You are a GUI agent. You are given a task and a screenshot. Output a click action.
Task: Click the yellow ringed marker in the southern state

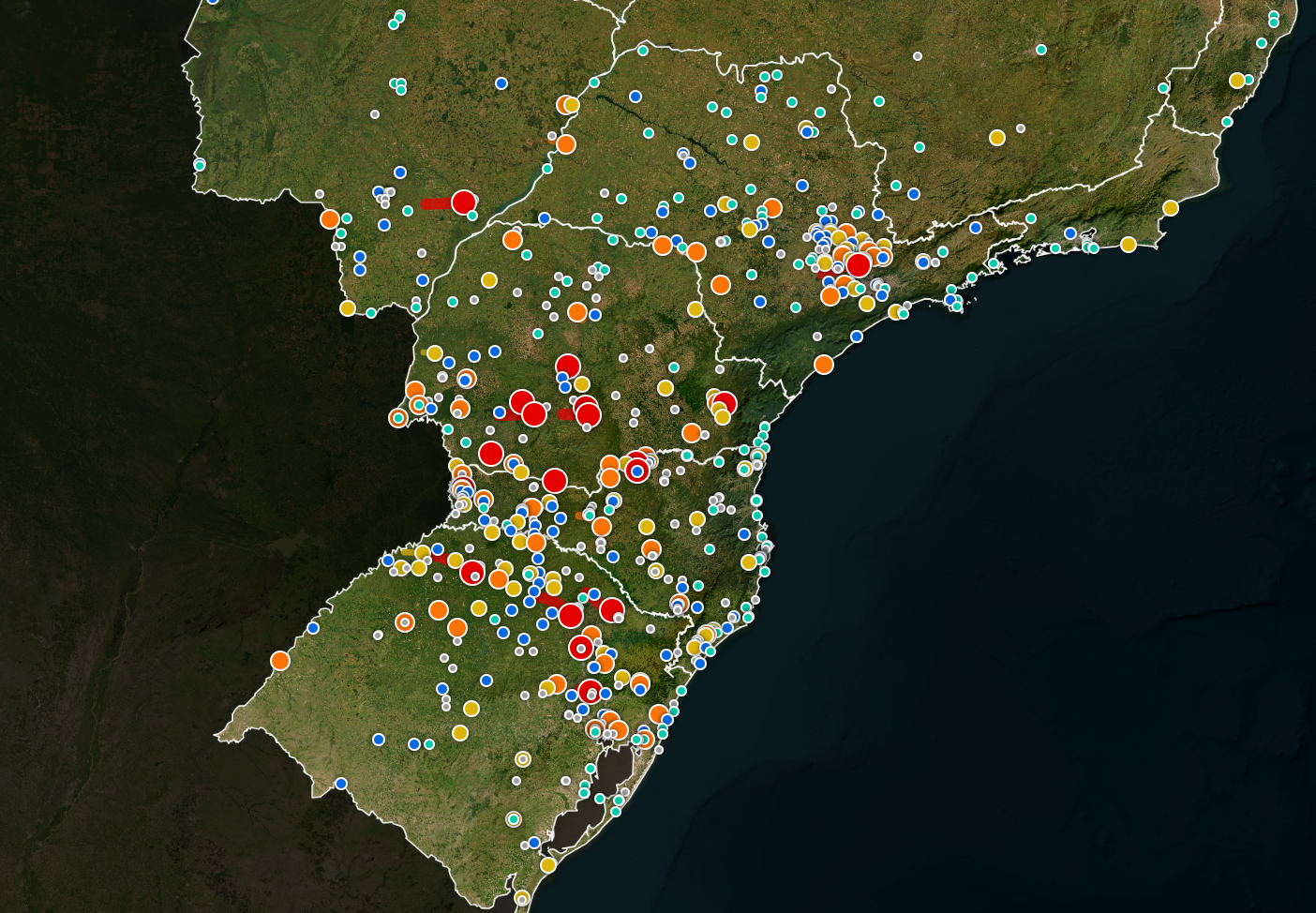523,758
